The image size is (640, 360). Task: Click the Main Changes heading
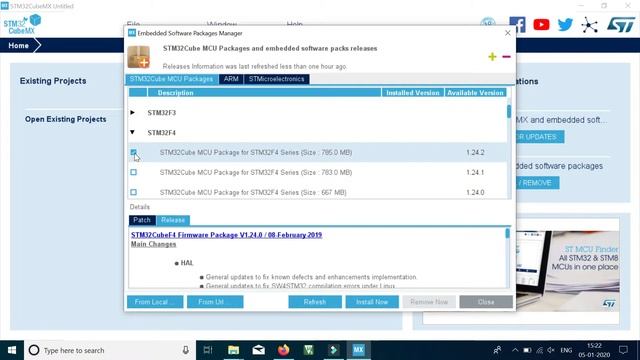tap(153, 244)
